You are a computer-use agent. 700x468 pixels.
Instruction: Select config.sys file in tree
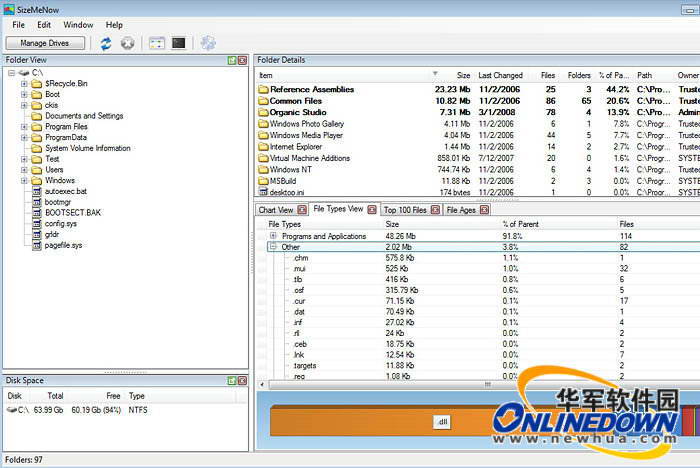point(61,224)
